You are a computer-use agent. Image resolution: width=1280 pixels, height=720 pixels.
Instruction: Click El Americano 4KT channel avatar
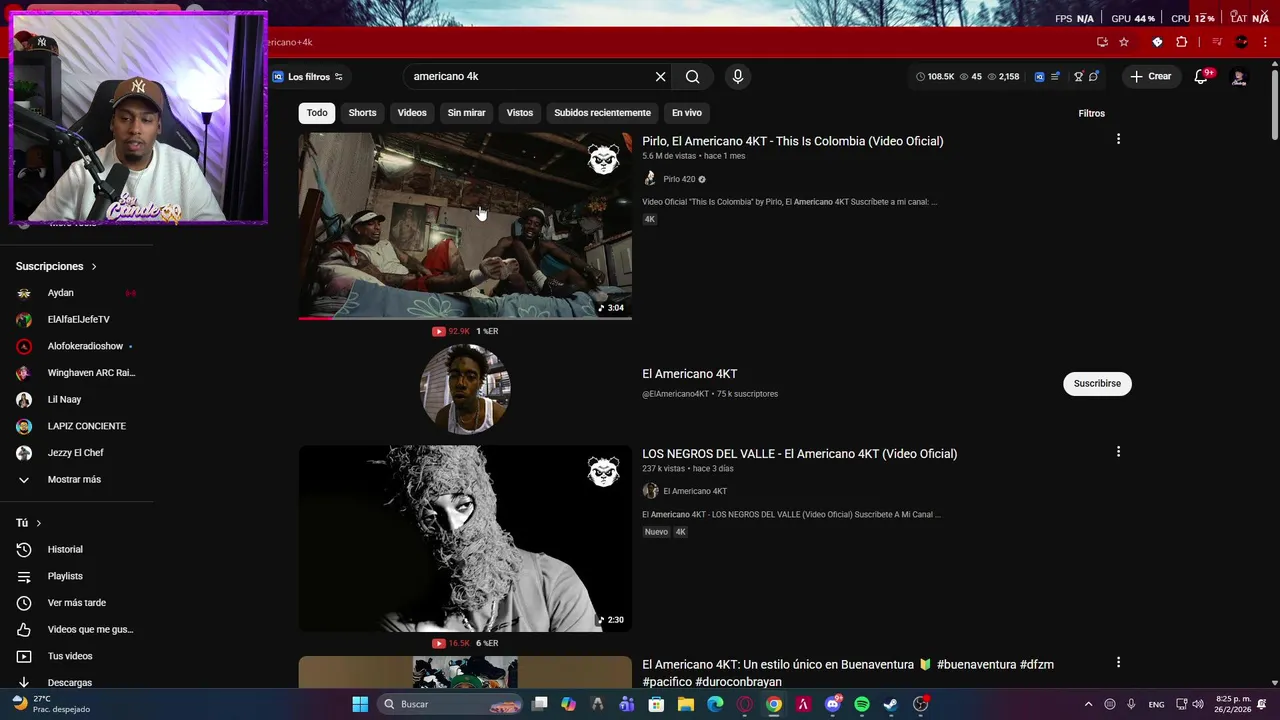click(x=465, y=388)
